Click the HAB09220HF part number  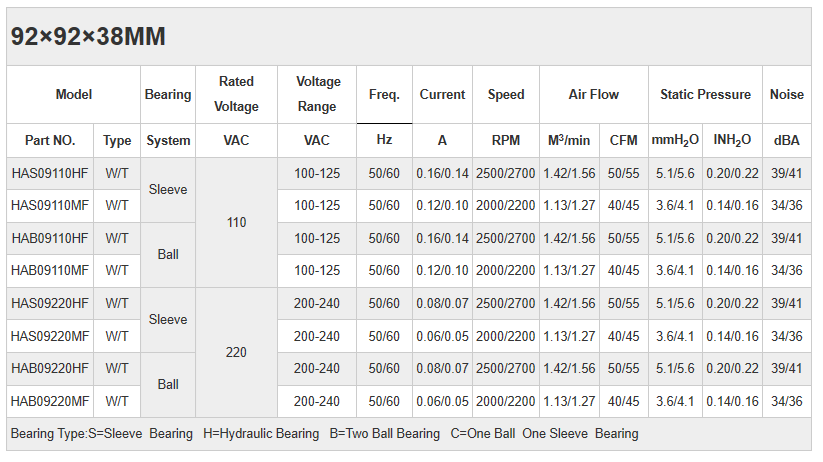pos(50,369)
